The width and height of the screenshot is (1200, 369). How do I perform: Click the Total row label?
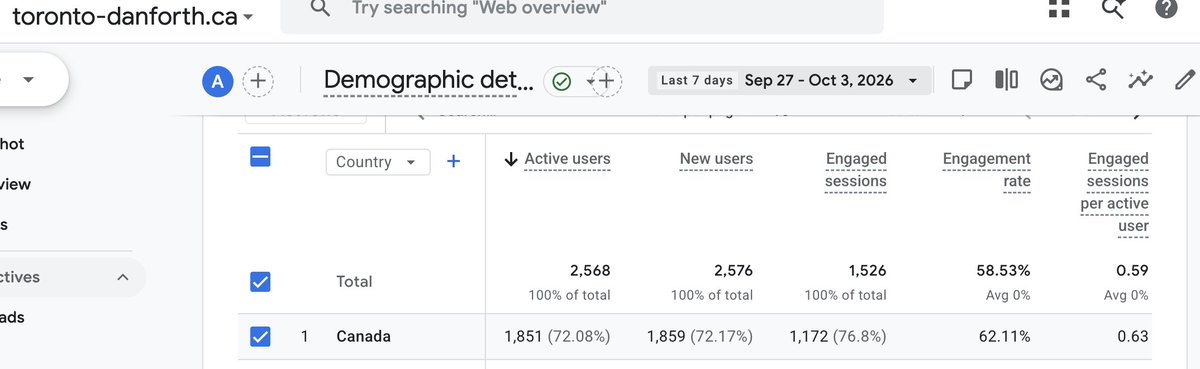pos(354,282)
